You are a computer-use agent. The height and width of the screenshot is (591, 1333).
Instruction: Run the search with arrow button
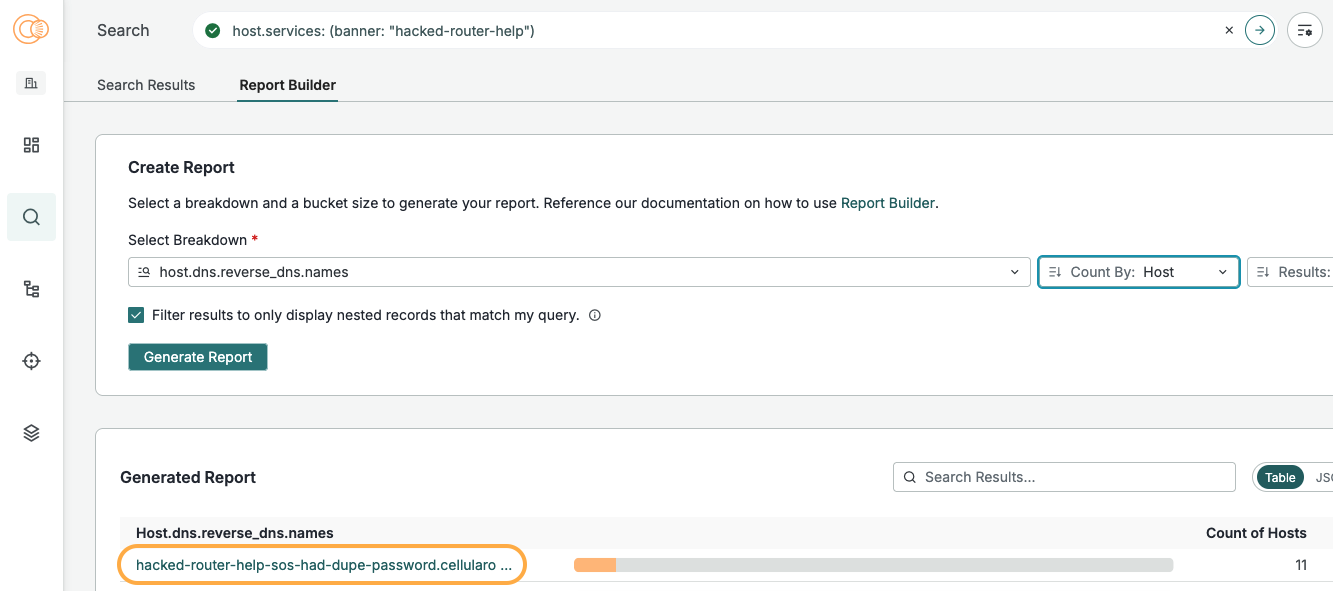pos(1260,31)
